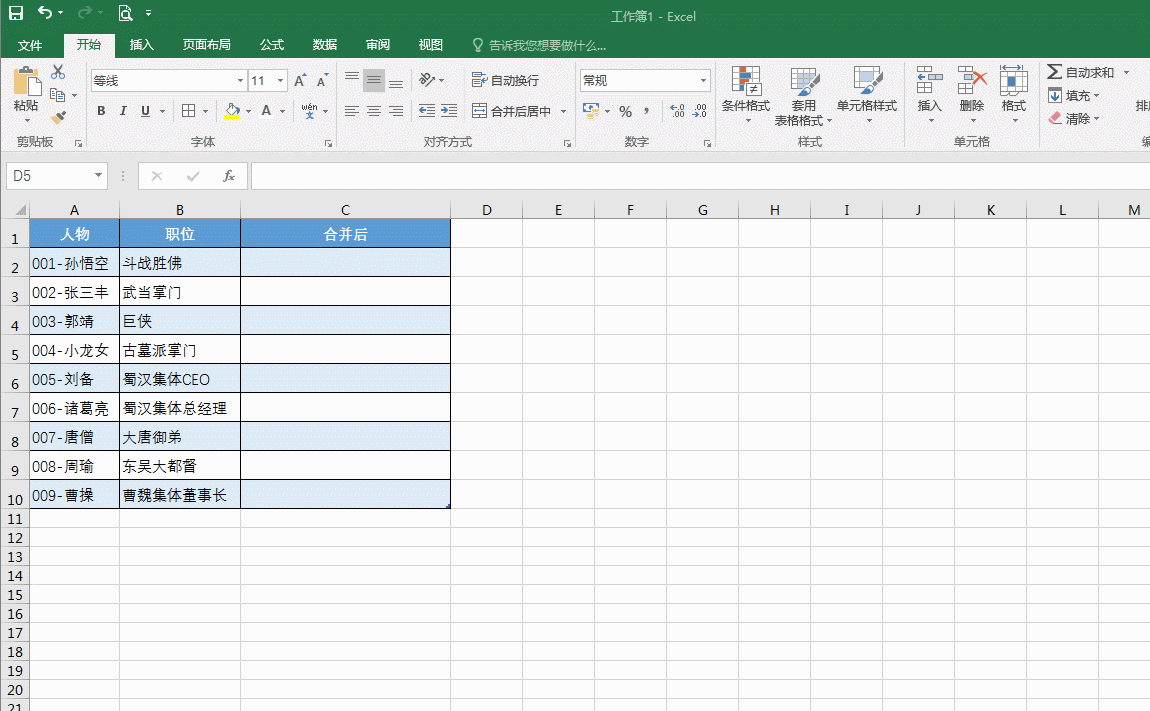Click the Select All corner triangle
This screenshot has width=1150, height=711.
19,210
